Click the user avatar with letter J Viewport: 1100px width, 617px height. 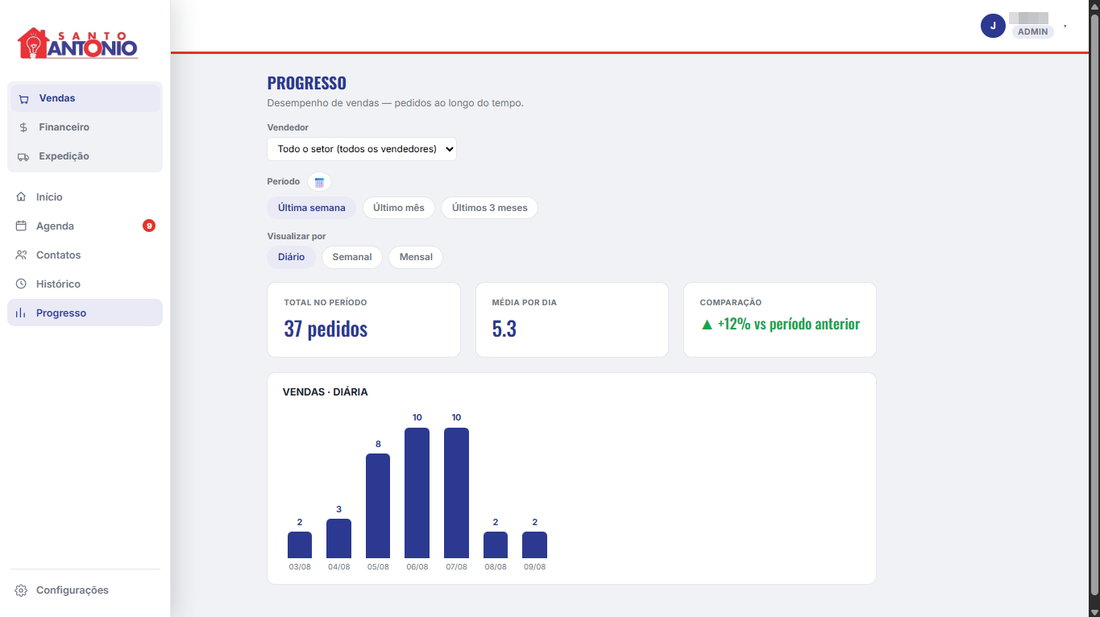pos(993,26)
